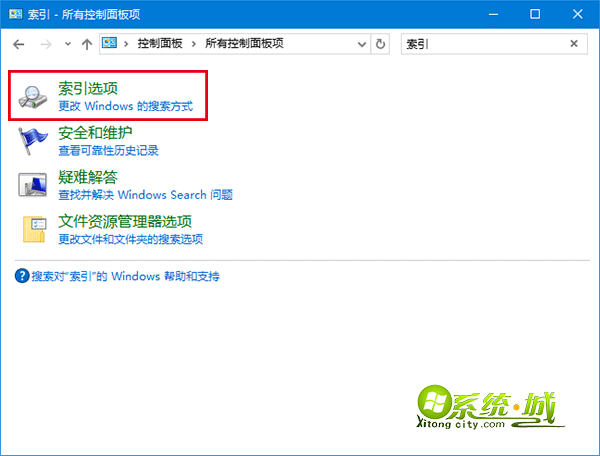
Task: Clear the search box with the X
Action: tap(574, 44)
